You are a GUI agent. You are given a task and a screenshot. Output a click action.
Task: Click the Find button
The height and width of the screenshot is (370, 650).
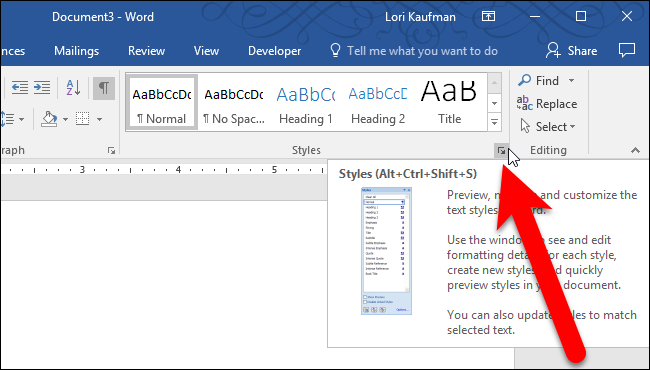click(x=539, y=80)
